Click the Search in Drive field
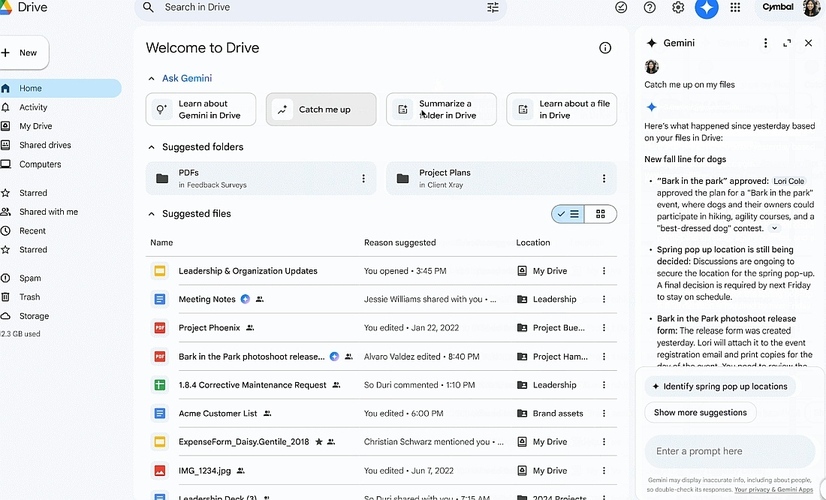Image resolution: width=826 pixels, height=500 pixels. pos(320,7)
